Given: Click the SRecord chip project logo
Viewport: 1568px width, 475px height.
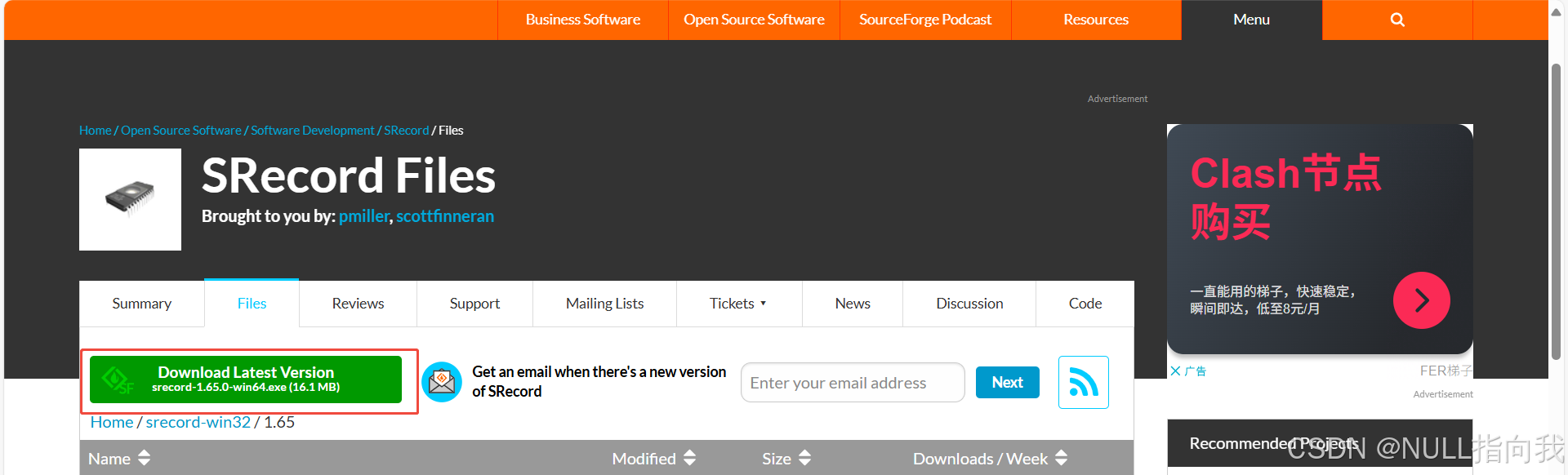Looking at the screenshot, I should [x=130, y=199].
